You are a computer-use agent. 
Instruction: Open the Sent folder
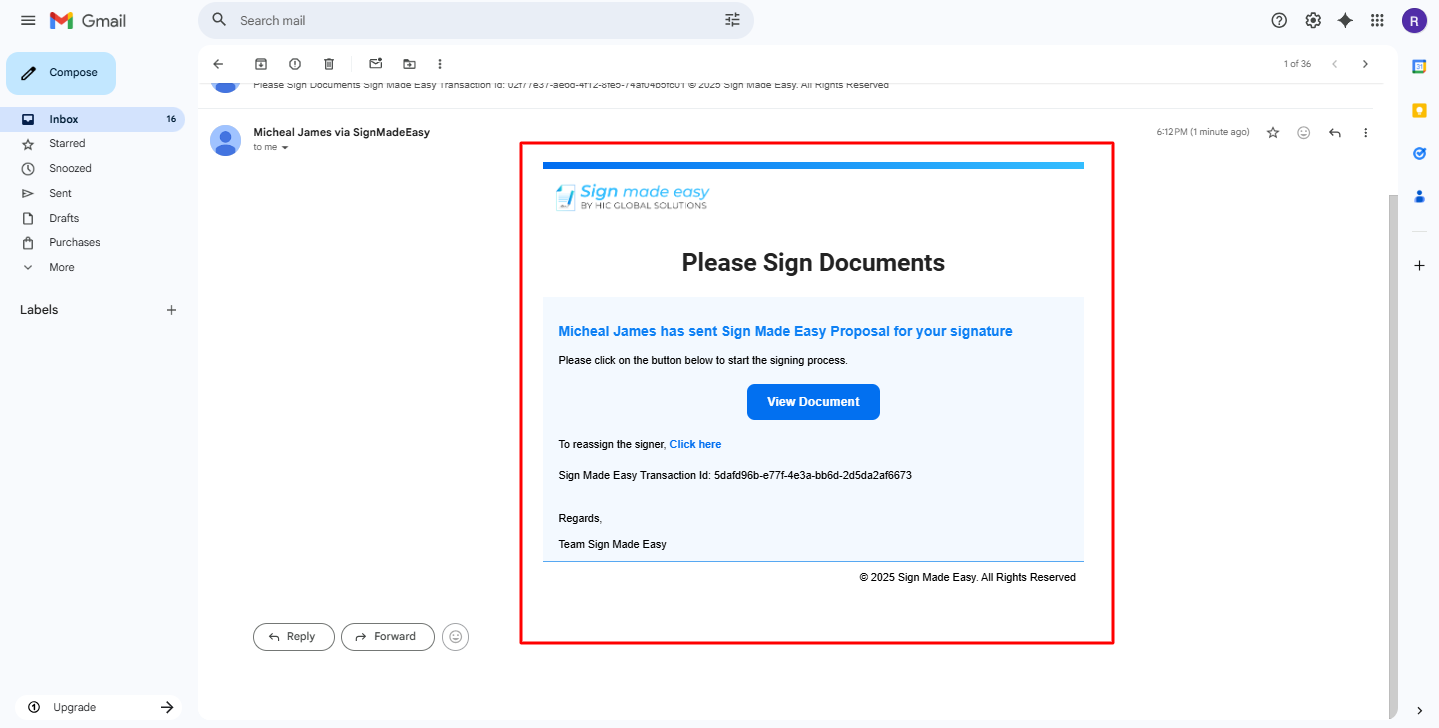coord(60,192)
